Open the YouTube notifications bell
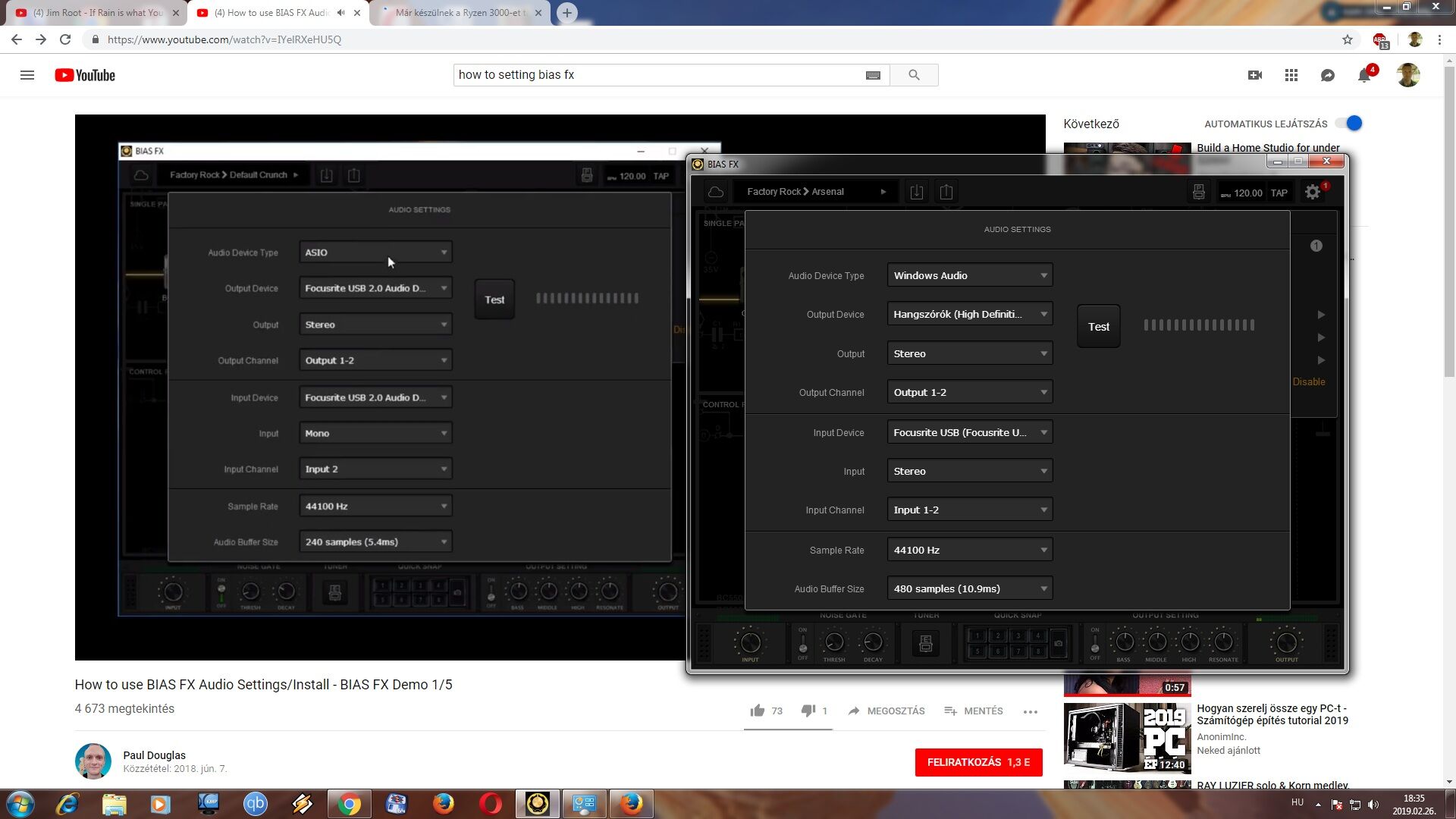Viewport: 1456px width, 819px height. click(x=1364, y=75)
